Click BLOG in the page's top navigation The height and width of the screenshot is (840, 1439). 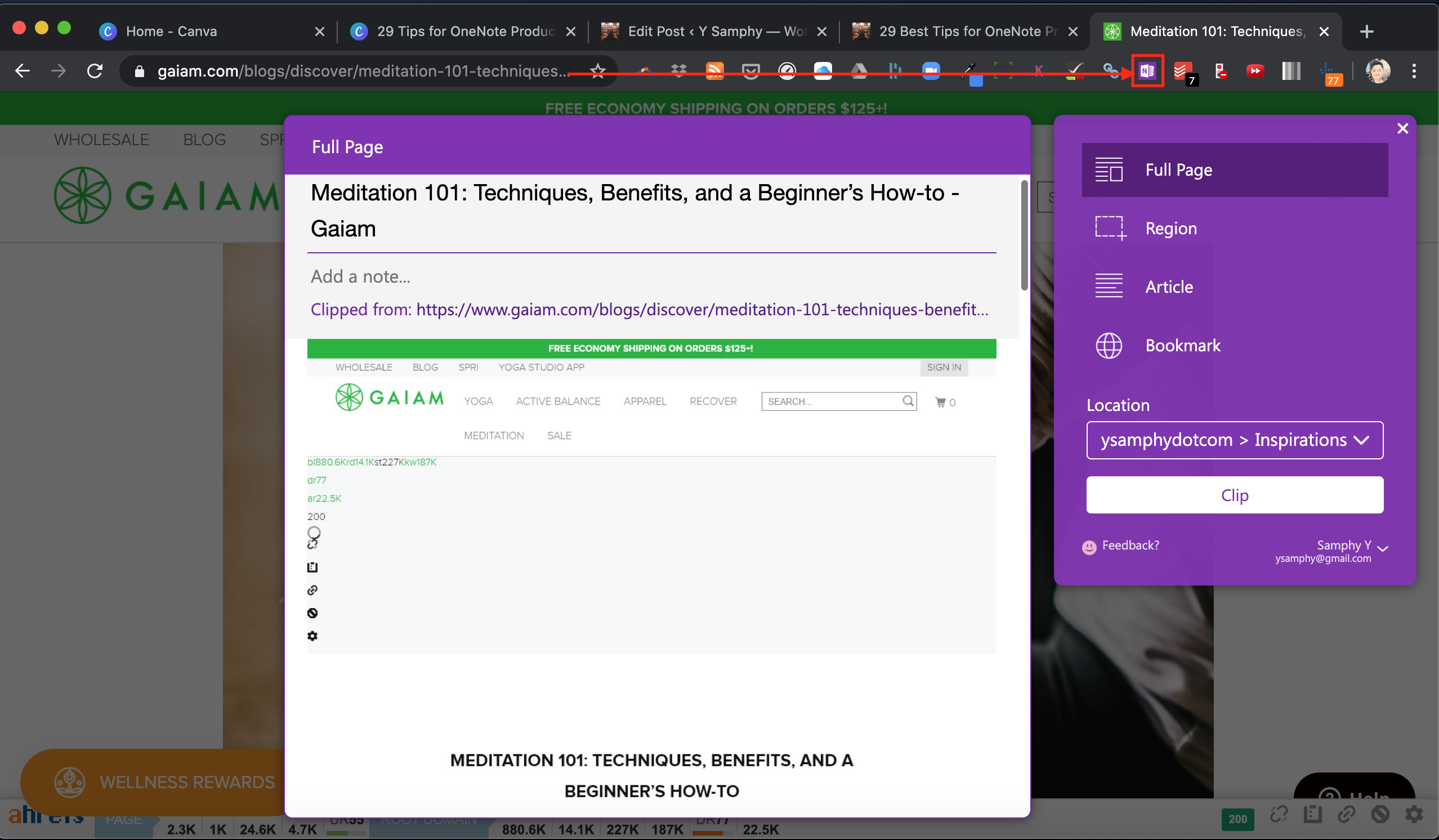point(204,139)
